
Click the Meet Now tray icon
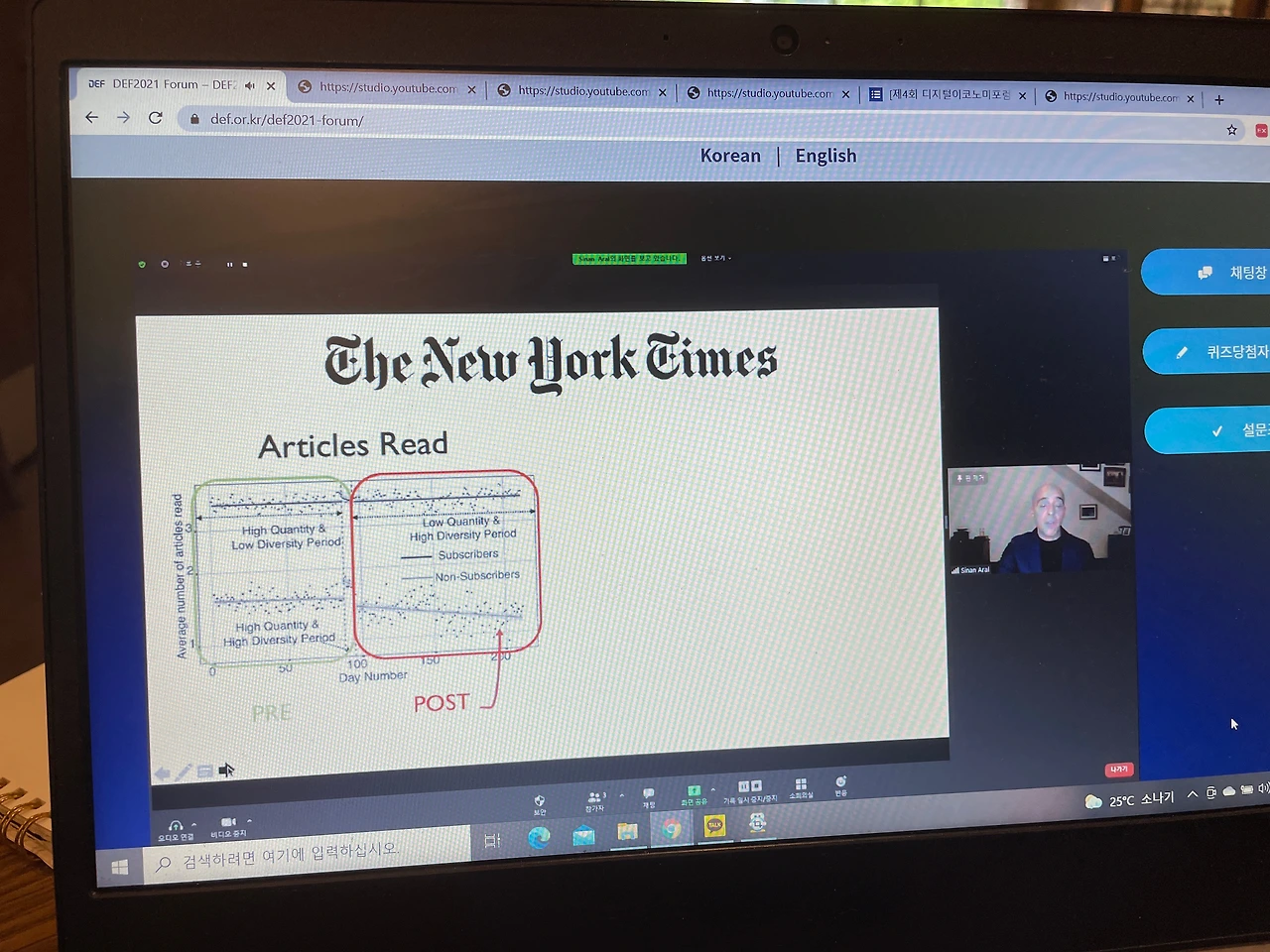coord(1210,793)
